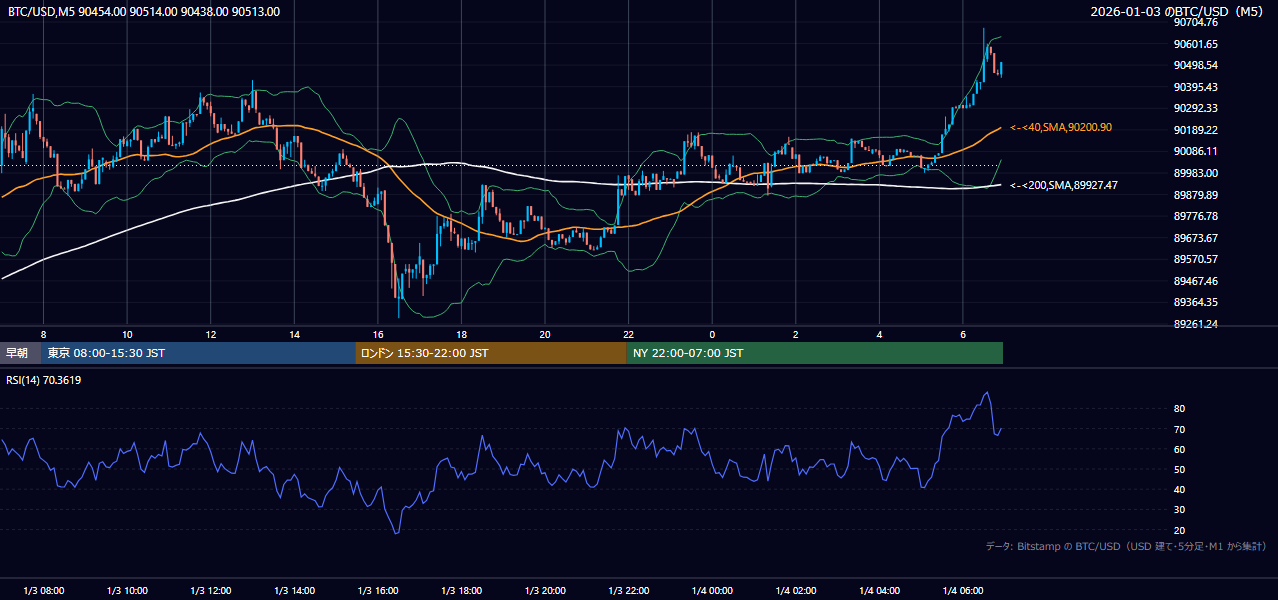The height and width of the screenshot is (600, 1278).
Task: Click the RSI axis level 30
Action: (x=1179, y=510)
